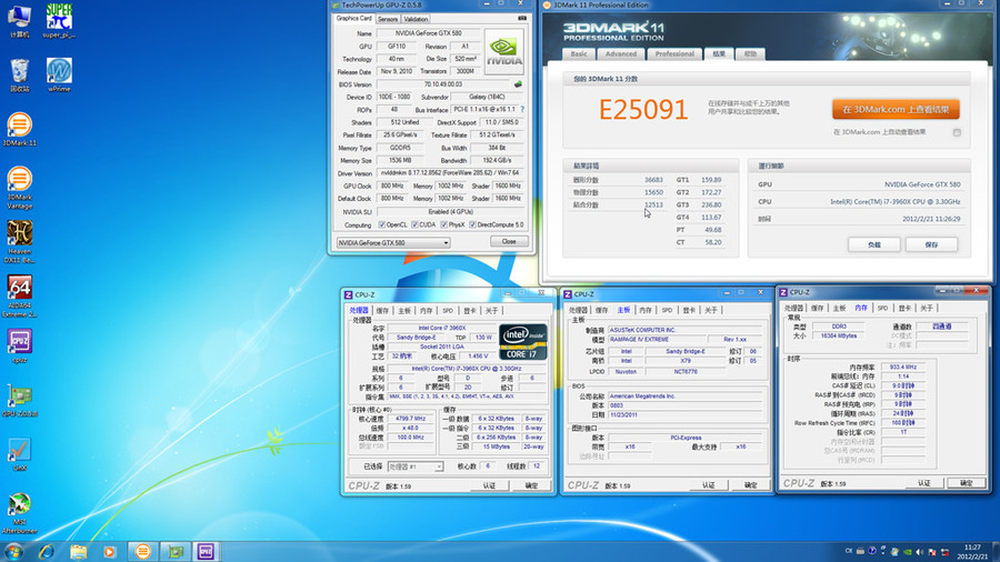Open Windows Media Player on taskbar
Viewport: 1000px width, 562px height.
pos(110,551)
